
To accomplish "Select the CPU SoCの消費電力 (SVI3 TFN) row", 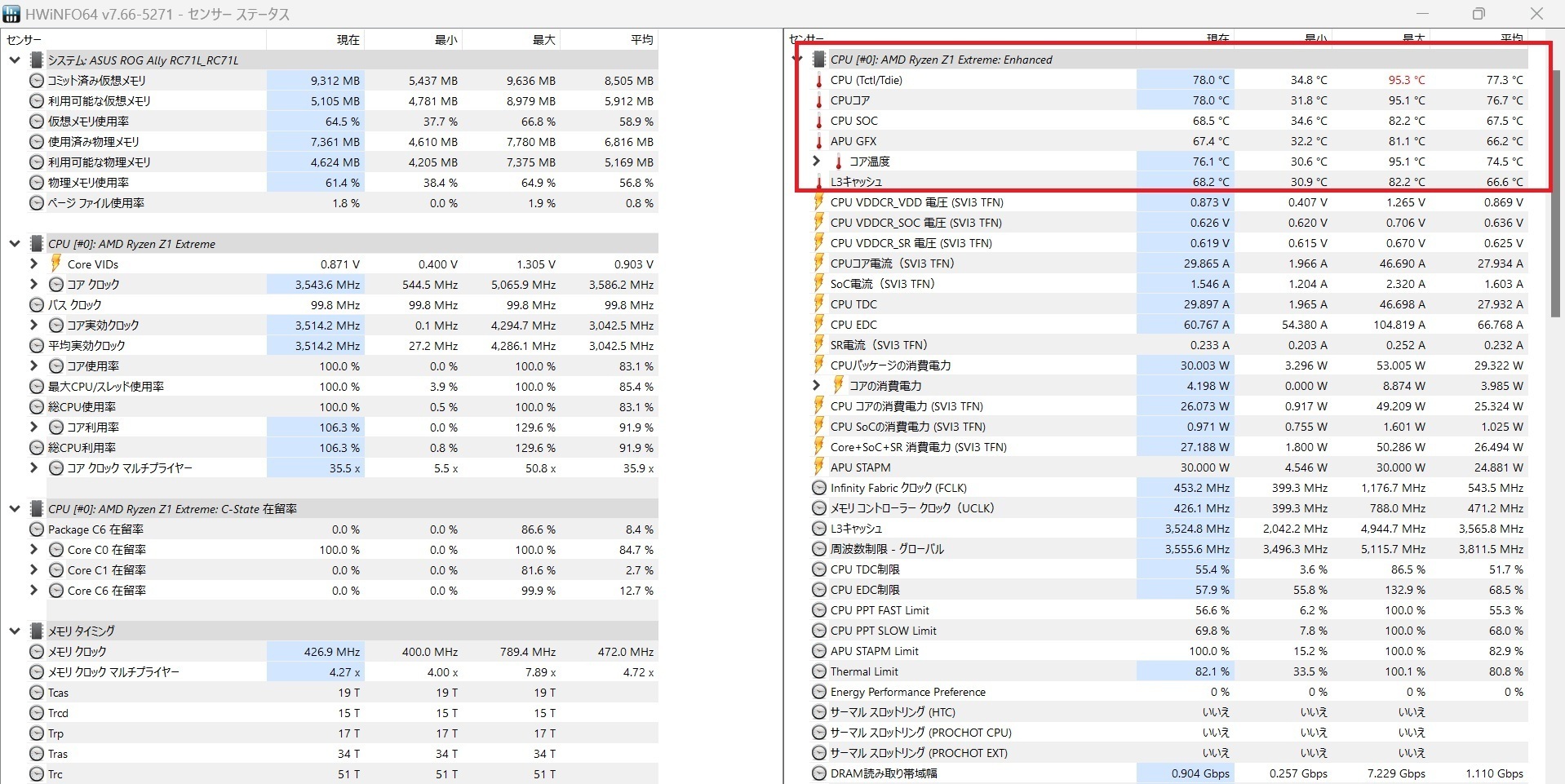I will tap(1169, 427).
